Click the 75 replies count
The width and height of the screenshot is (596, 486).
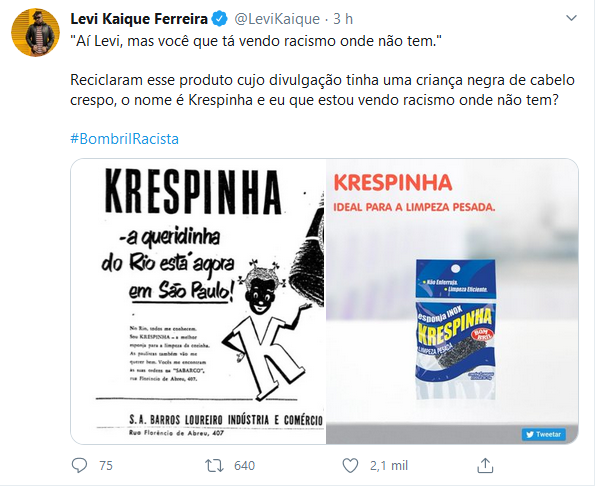click(x=106, y=465)
